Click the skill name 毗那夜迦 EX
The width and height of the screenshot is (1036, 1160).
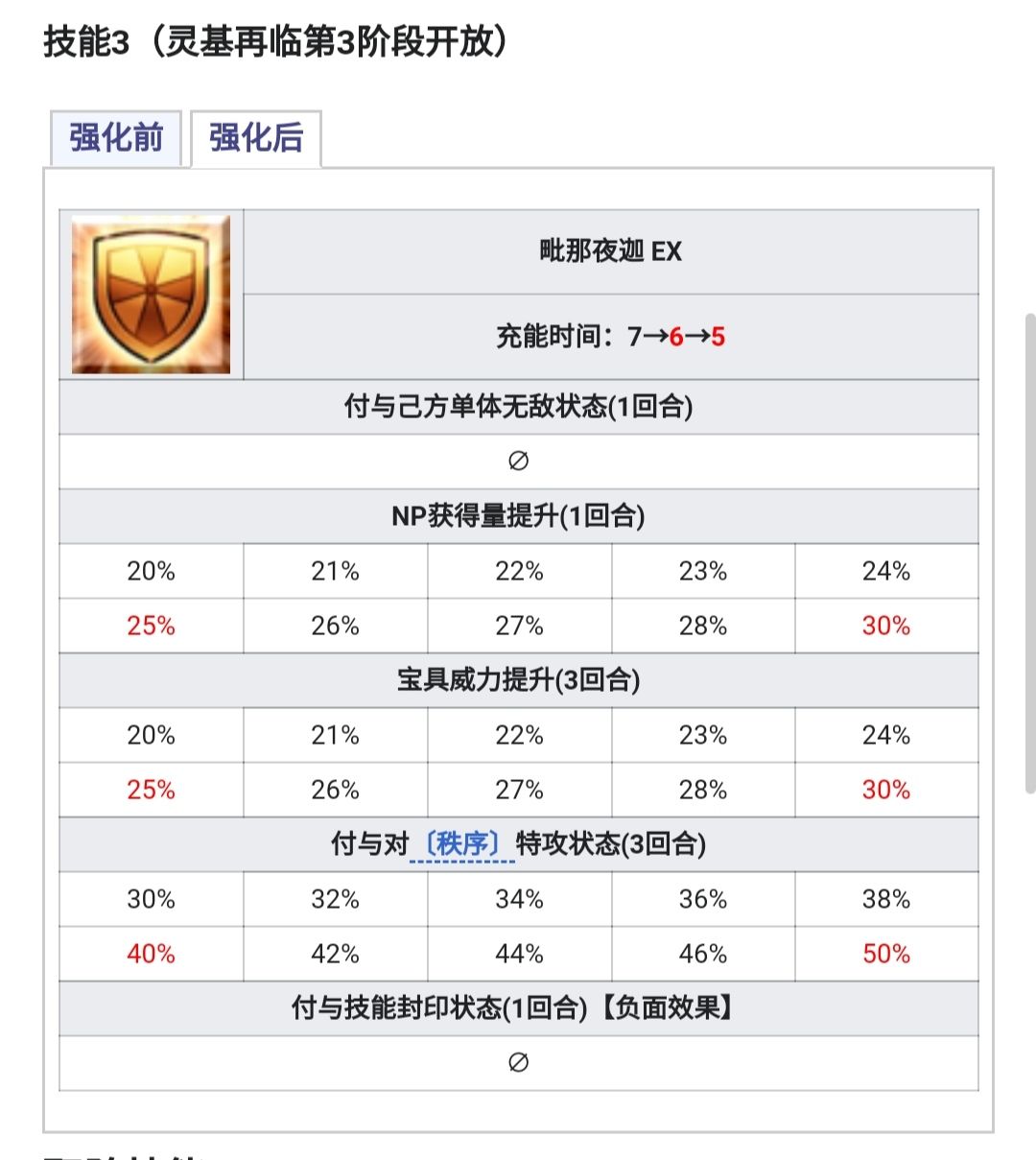(610, 251)
